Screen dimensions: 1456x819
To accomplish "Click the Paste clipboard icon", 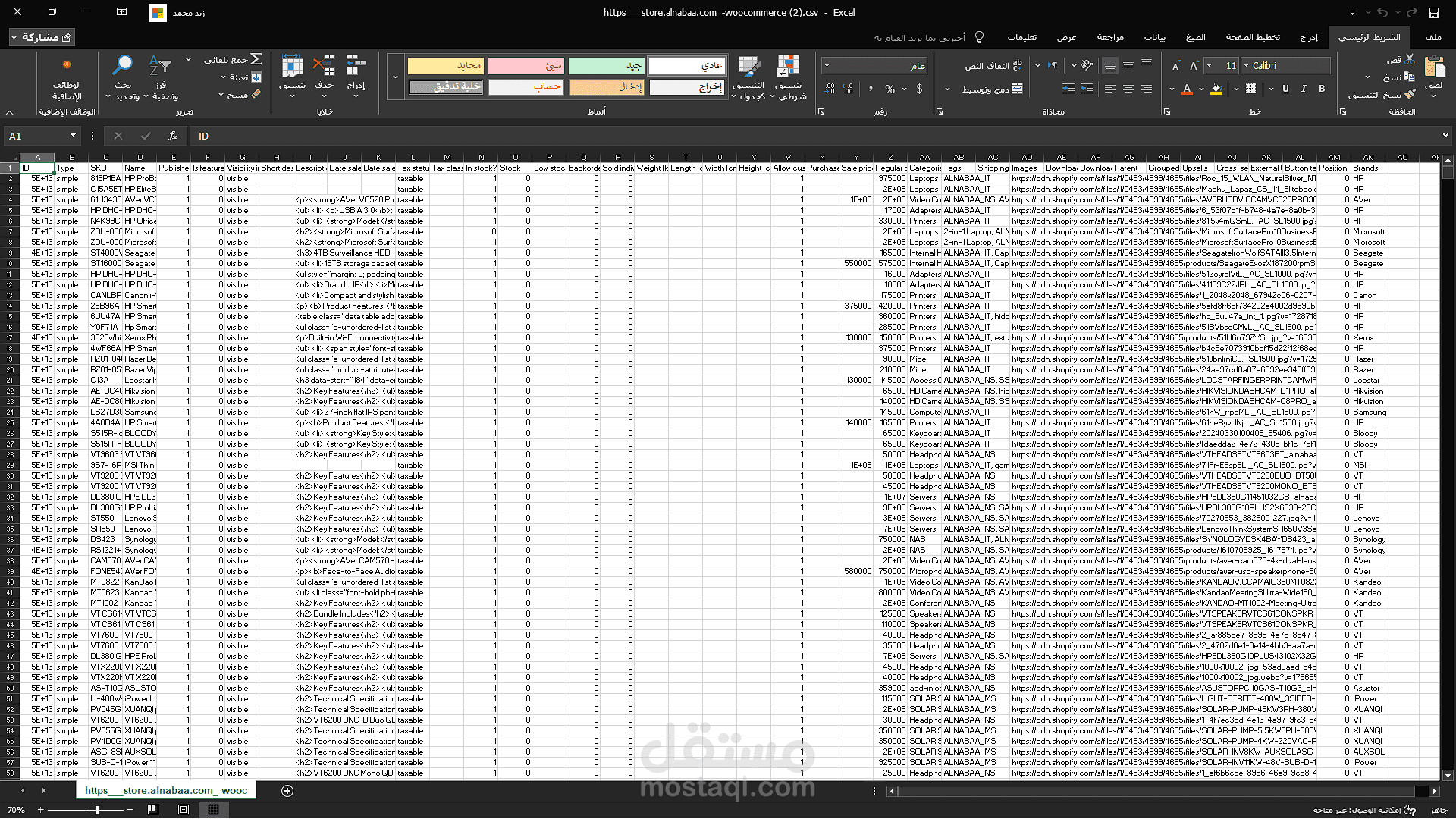I will (1435, 67).
